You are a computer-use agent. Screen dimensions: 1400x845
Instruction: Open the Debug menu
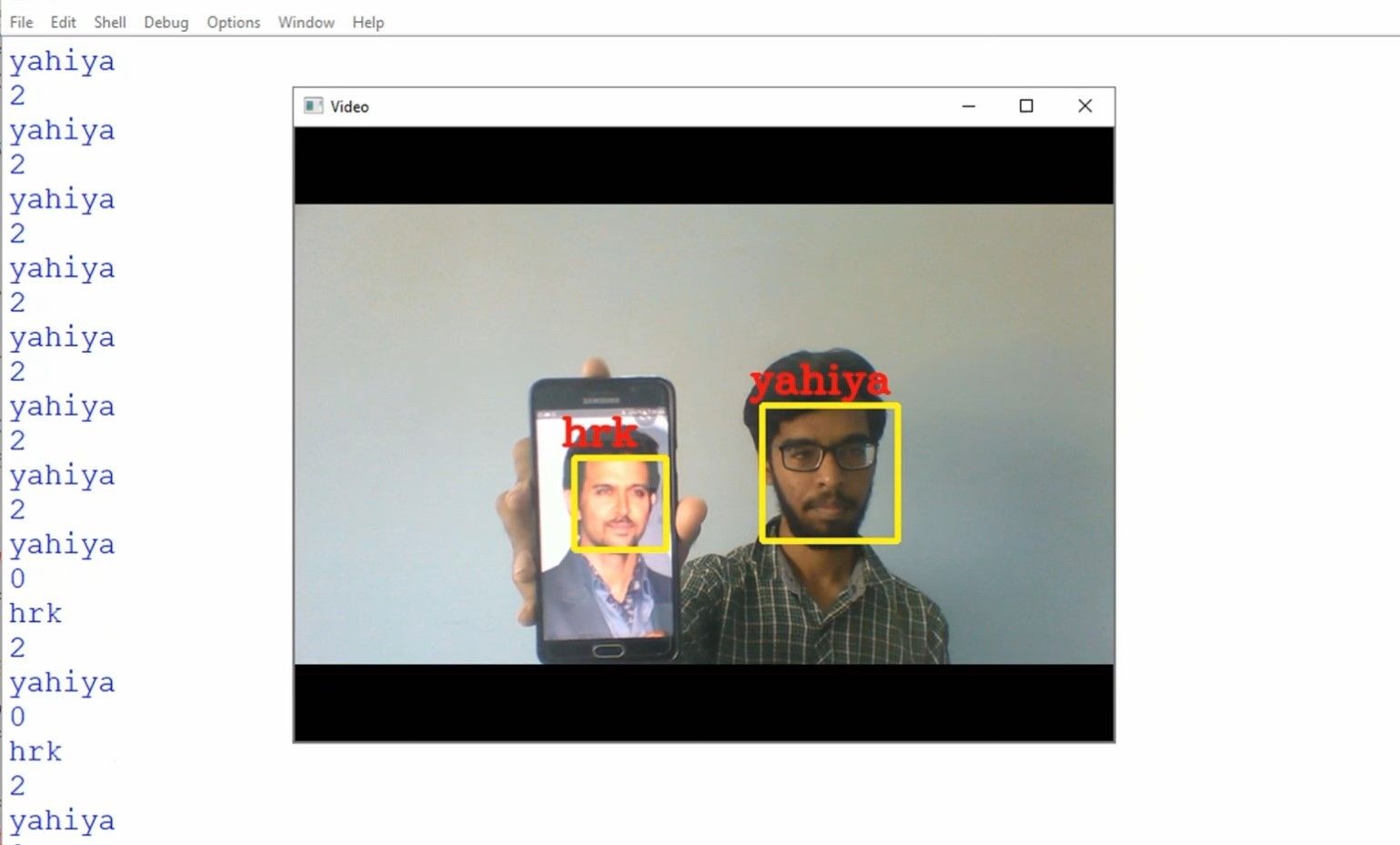[166, 22]
